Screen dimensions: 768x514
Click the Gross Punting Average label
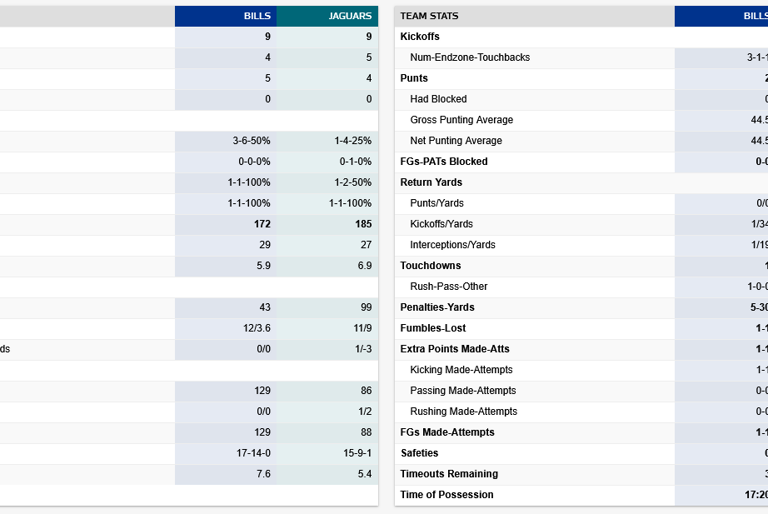(x=461, y=120)
